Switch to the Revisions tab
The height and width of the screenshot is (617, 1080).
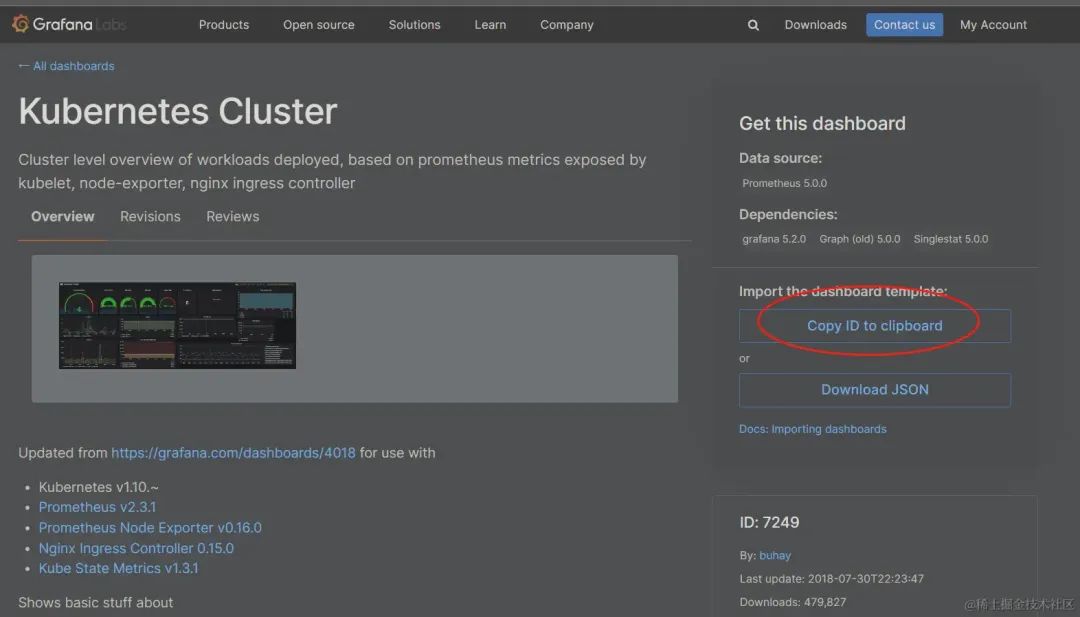150,216
